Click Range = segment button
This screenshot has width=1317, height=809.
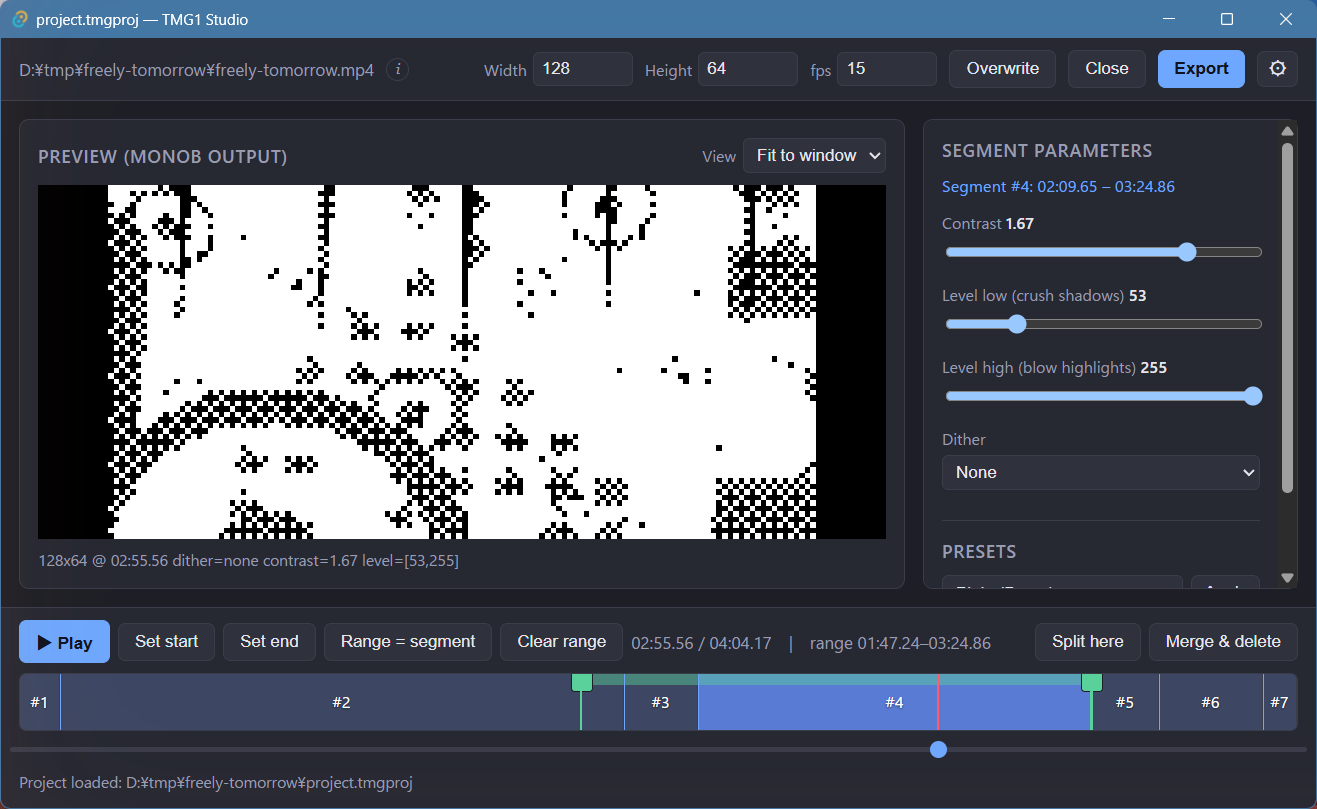point(408,642)
